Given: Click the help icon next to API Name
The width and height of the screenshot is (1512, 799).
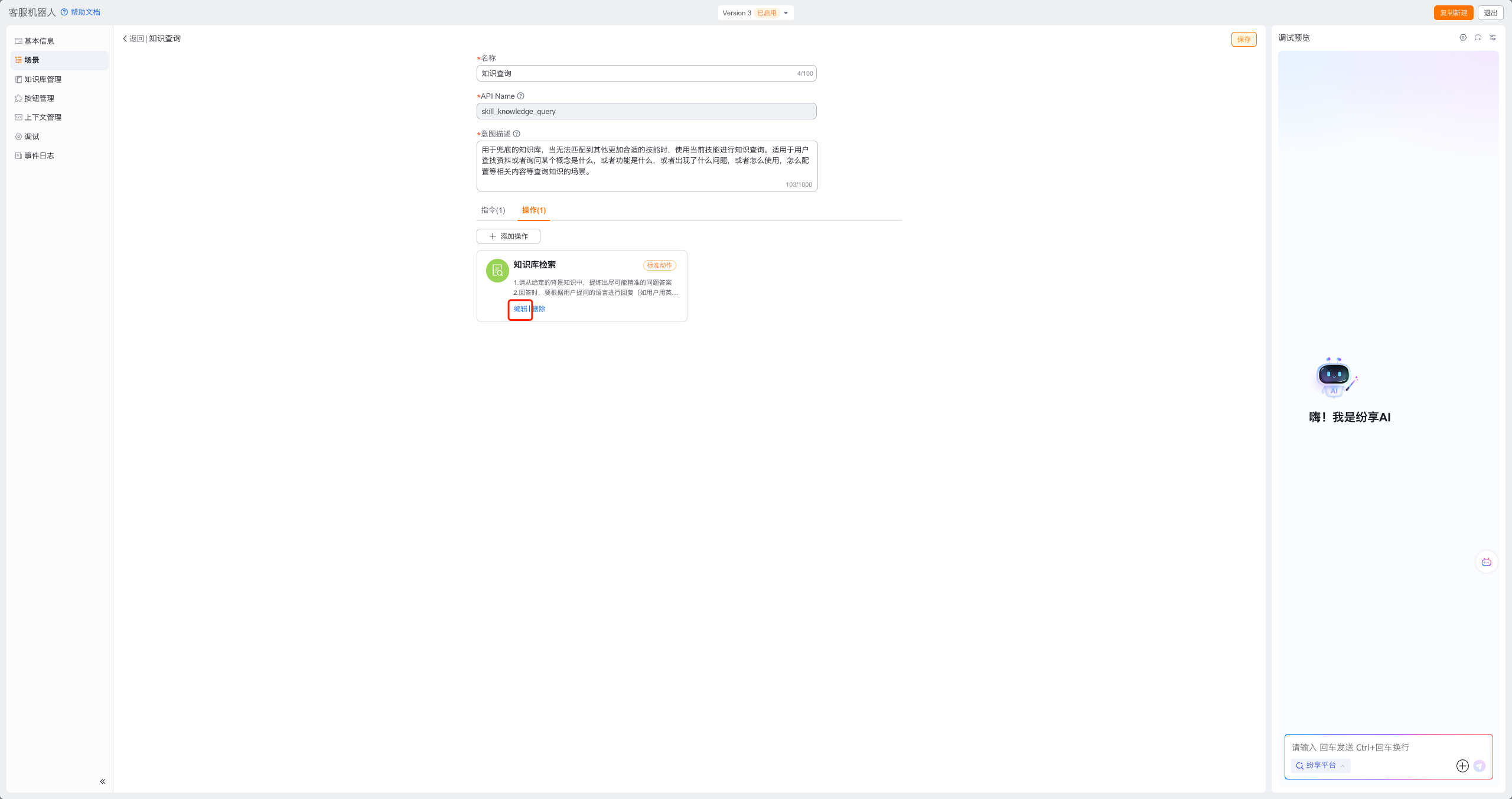Looking at the screenshot, I should [x=520, y=96].
